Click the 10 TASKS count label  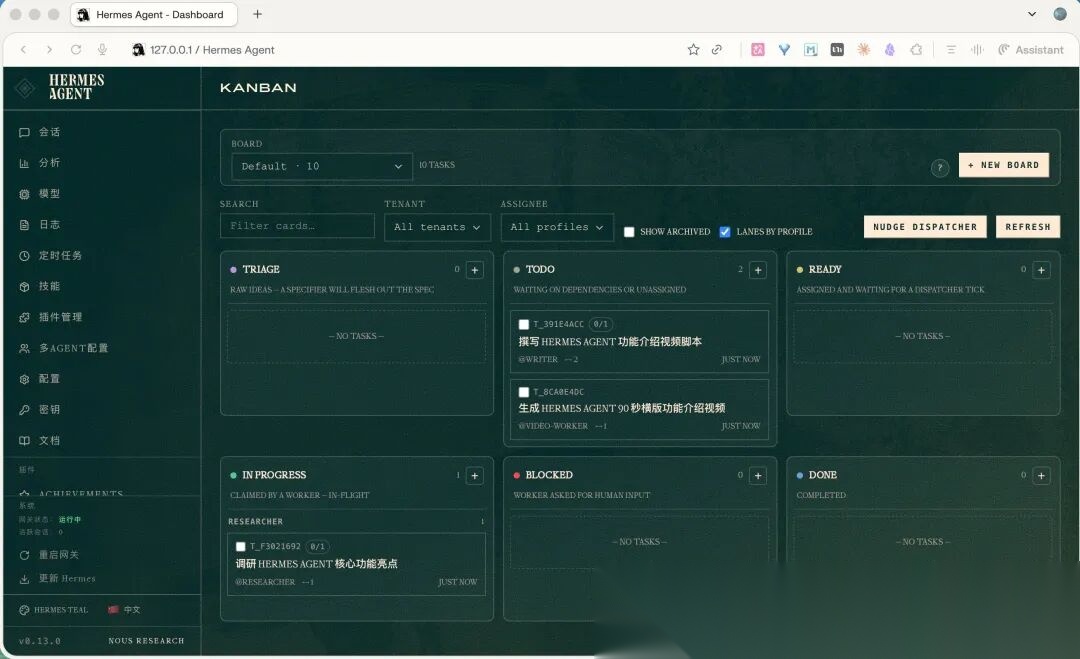coord(437,165)
